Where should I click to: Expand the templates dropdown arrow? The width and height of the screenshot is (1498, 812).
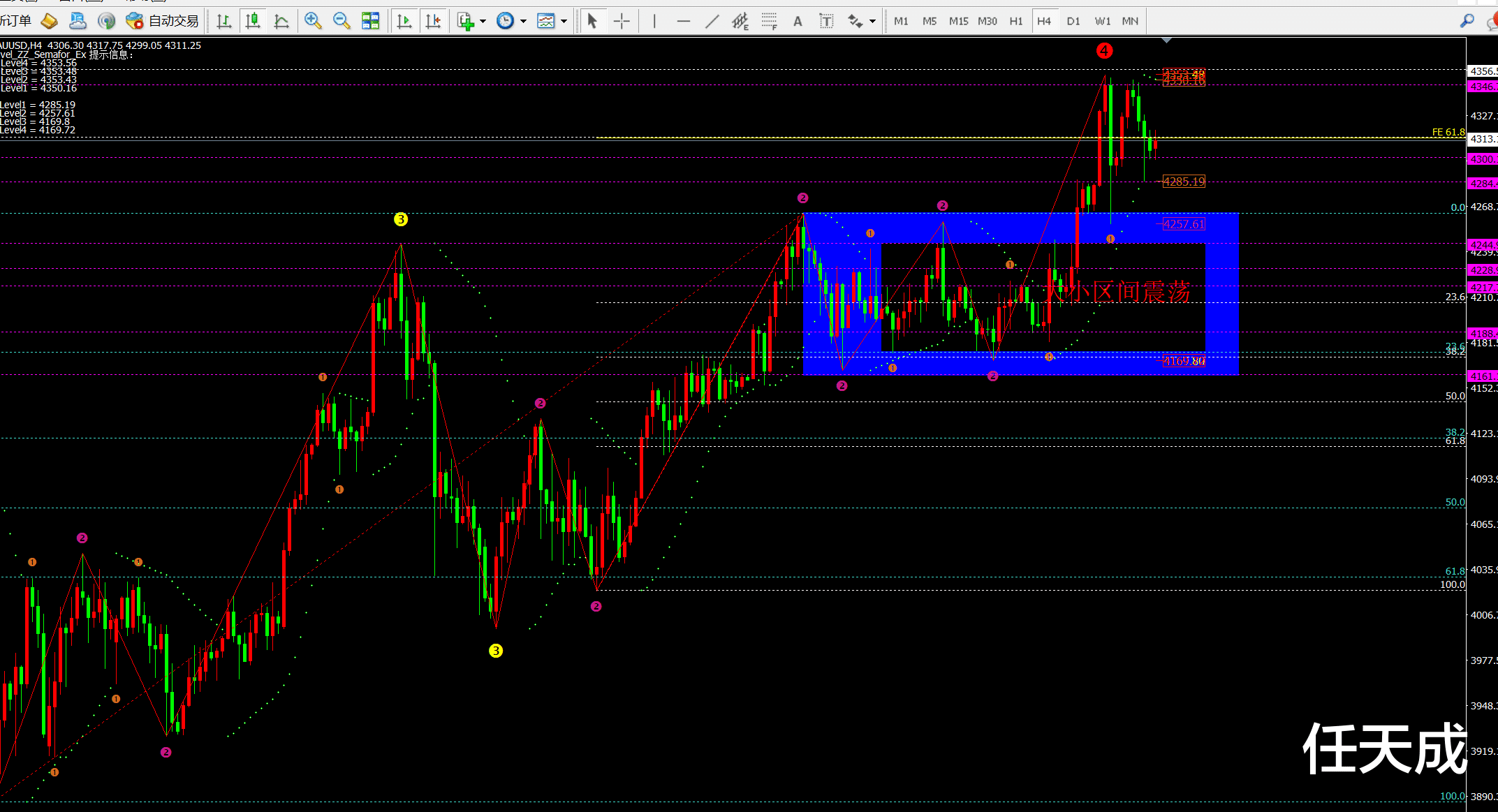(564, 21)
